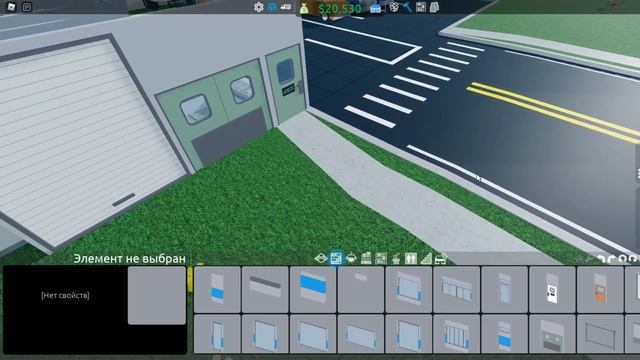The height and width of the screenshot is (360, 640).
Task: Pick the dark empty frame item
Action: [x=600, y=334]
